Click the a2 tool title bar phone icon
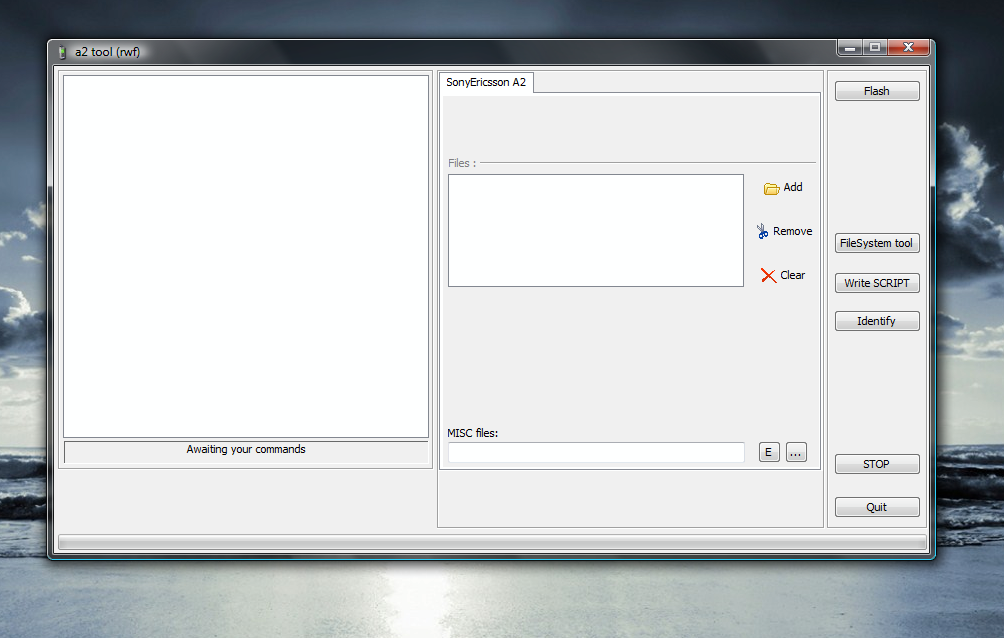The height and width of the screenshot is (638, 1004). pos(62,52)
